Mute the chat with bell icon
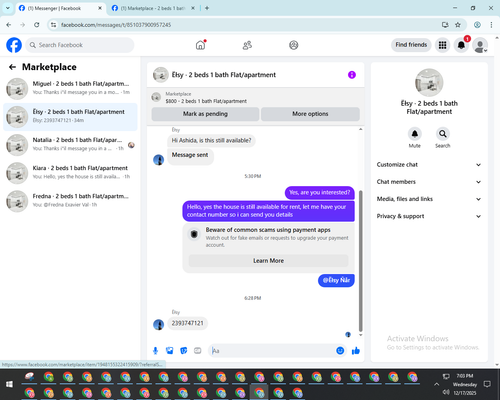The height and width of the screenshot is (400, 500). tap(415, 134)
